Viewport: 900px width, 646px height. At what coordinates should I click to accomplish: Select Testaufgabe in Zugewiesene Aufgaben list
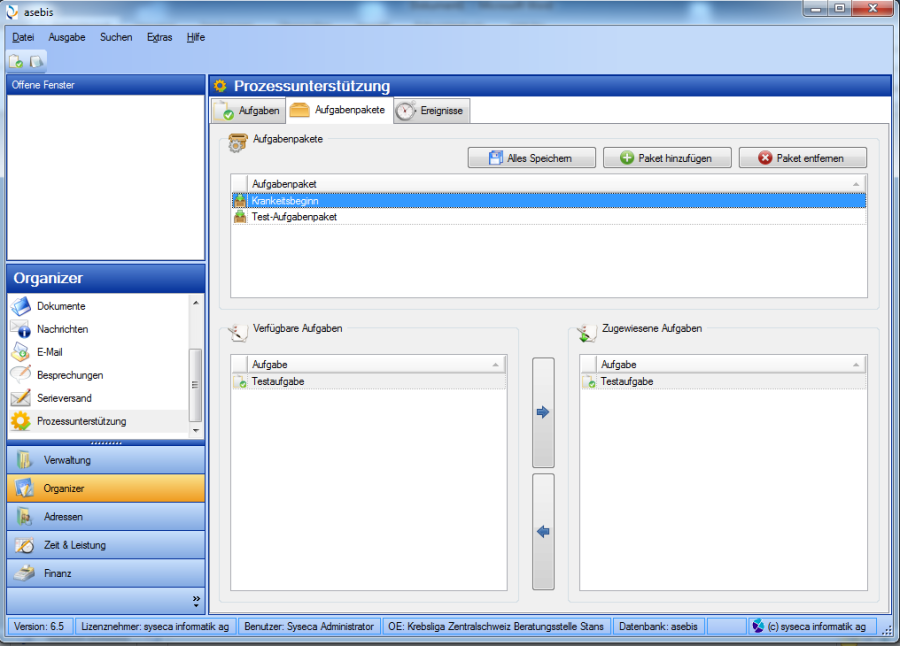click(723, 382)
